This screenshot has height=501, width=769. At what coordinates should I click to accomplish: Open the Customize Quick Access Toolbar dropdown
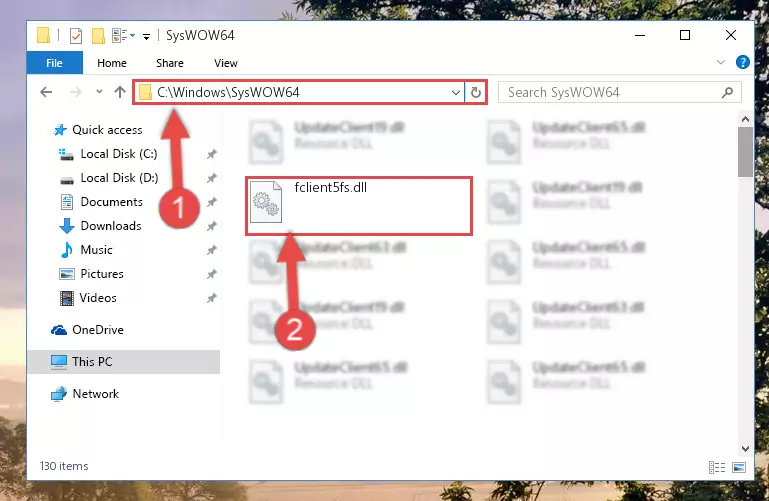(x=146, y=36)
